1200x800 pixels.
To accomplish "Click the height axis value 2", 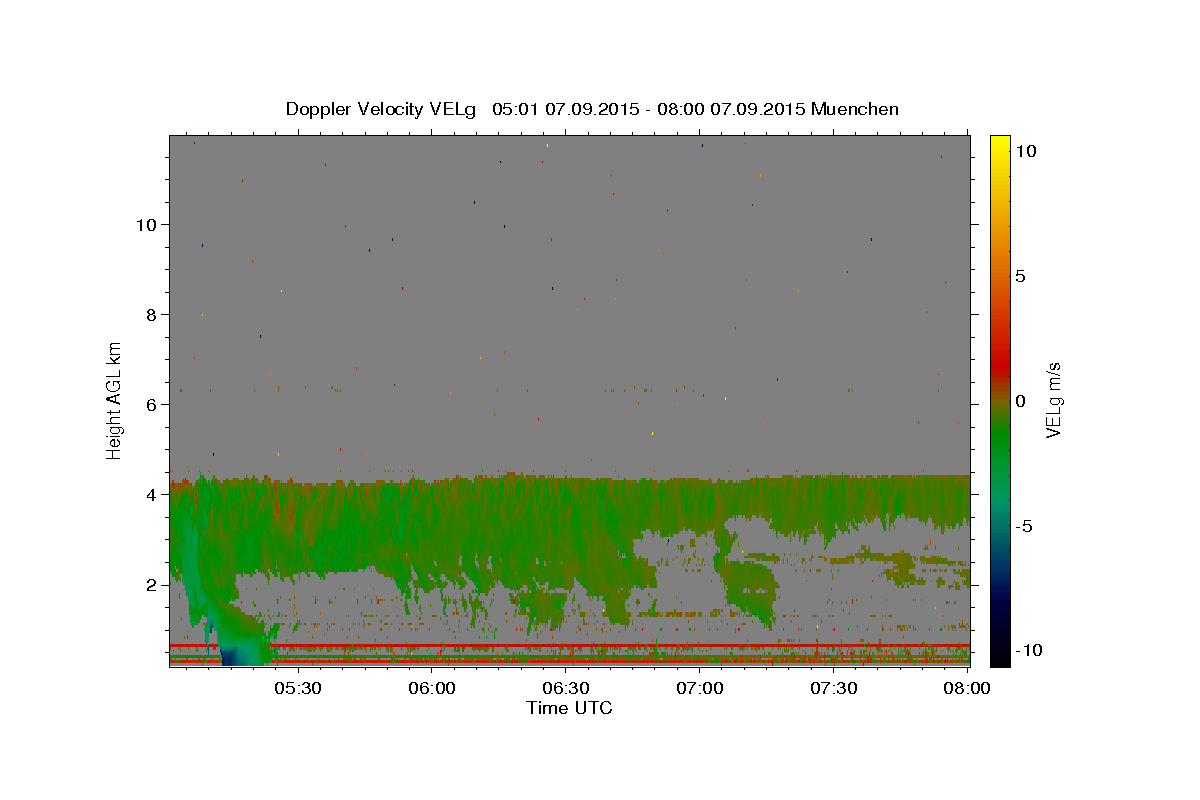I will click(152, 585).
